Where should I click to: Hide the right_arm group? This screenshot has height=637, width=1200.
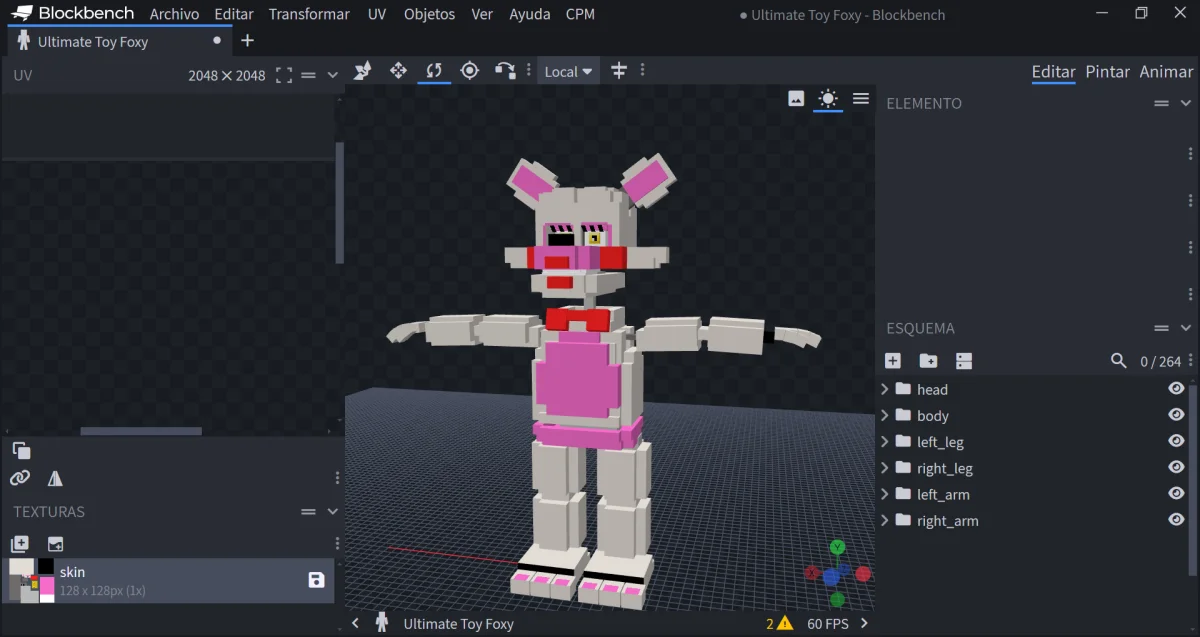(1176, 519)
